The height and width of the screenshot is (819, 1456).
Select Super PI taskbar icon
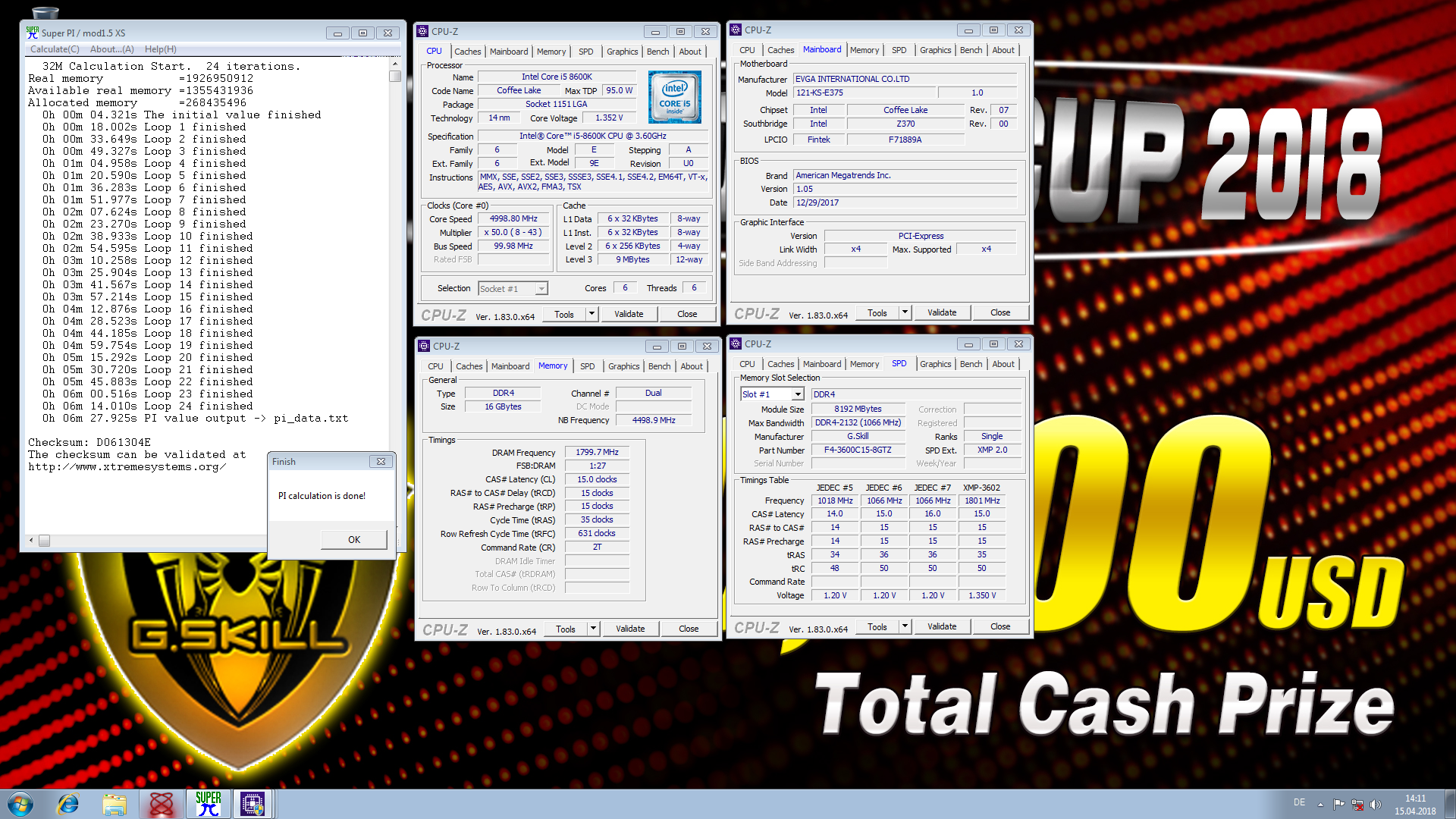pos(208,804)
